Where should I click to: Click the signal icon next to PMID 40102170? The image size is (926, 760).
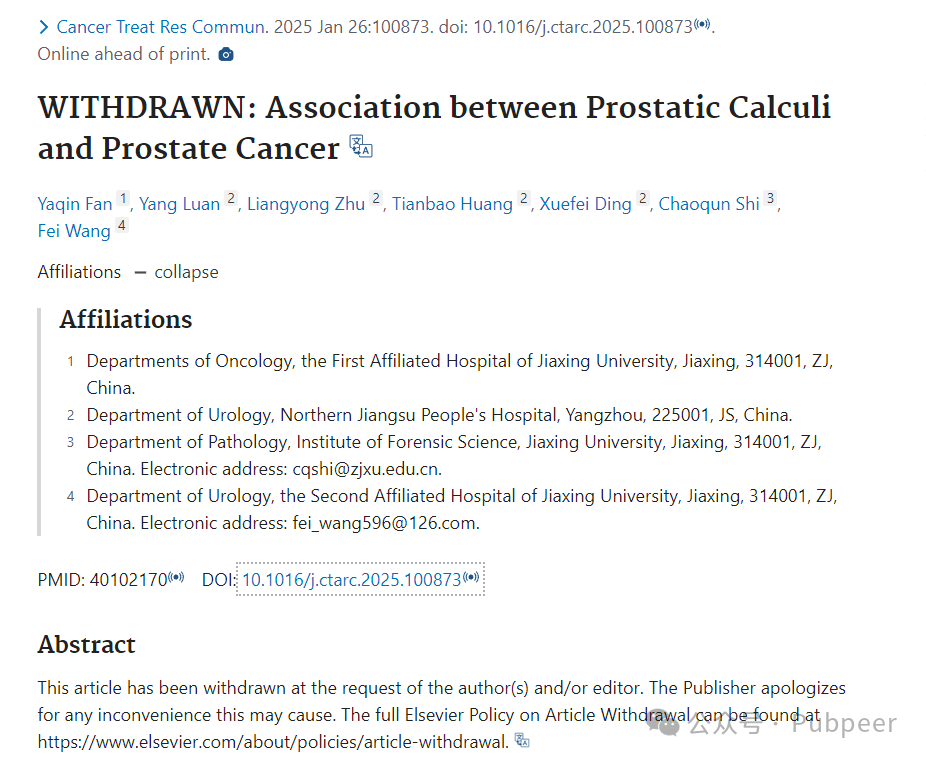(176, 577)
